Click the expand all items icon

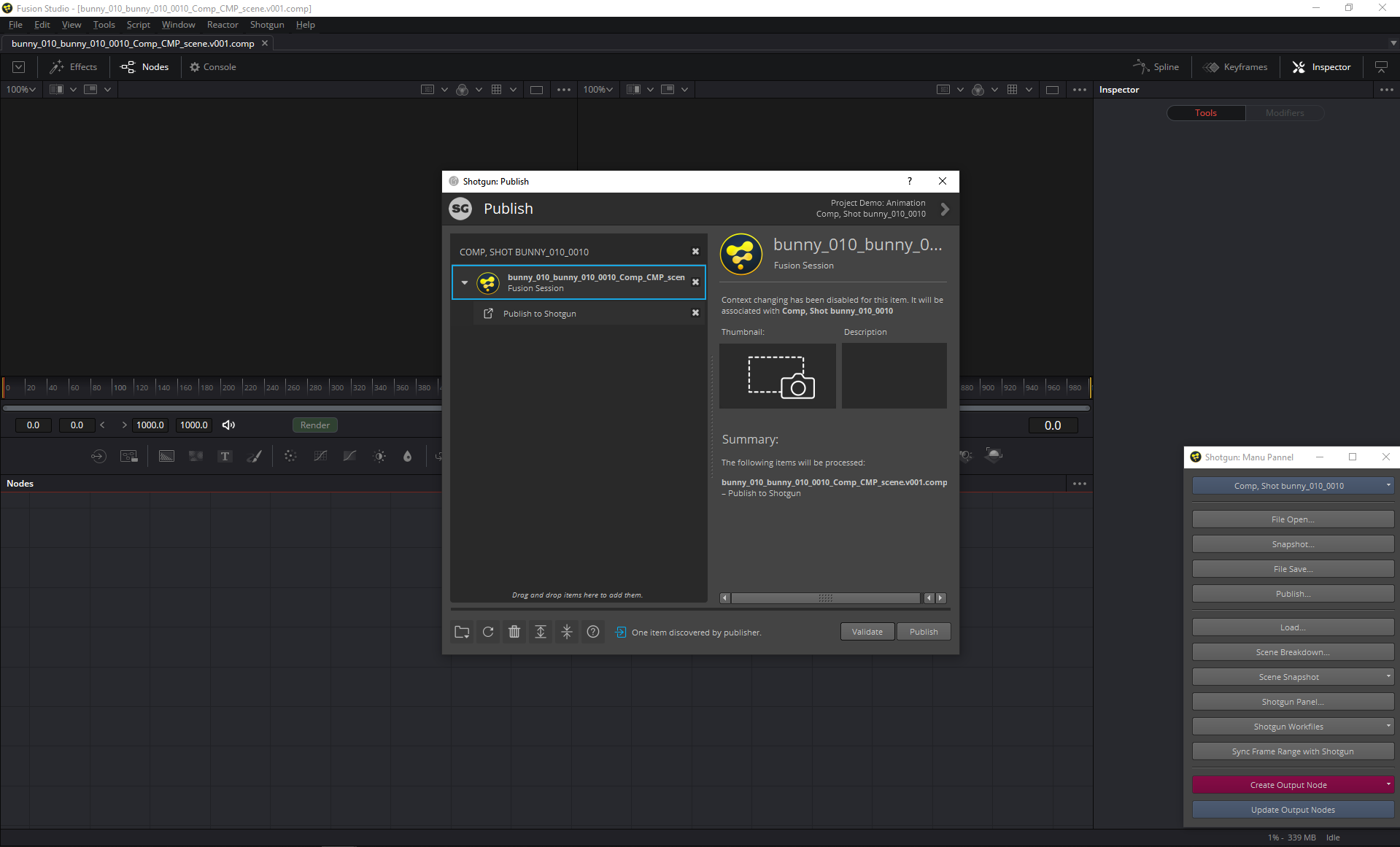tap(541, 632)
